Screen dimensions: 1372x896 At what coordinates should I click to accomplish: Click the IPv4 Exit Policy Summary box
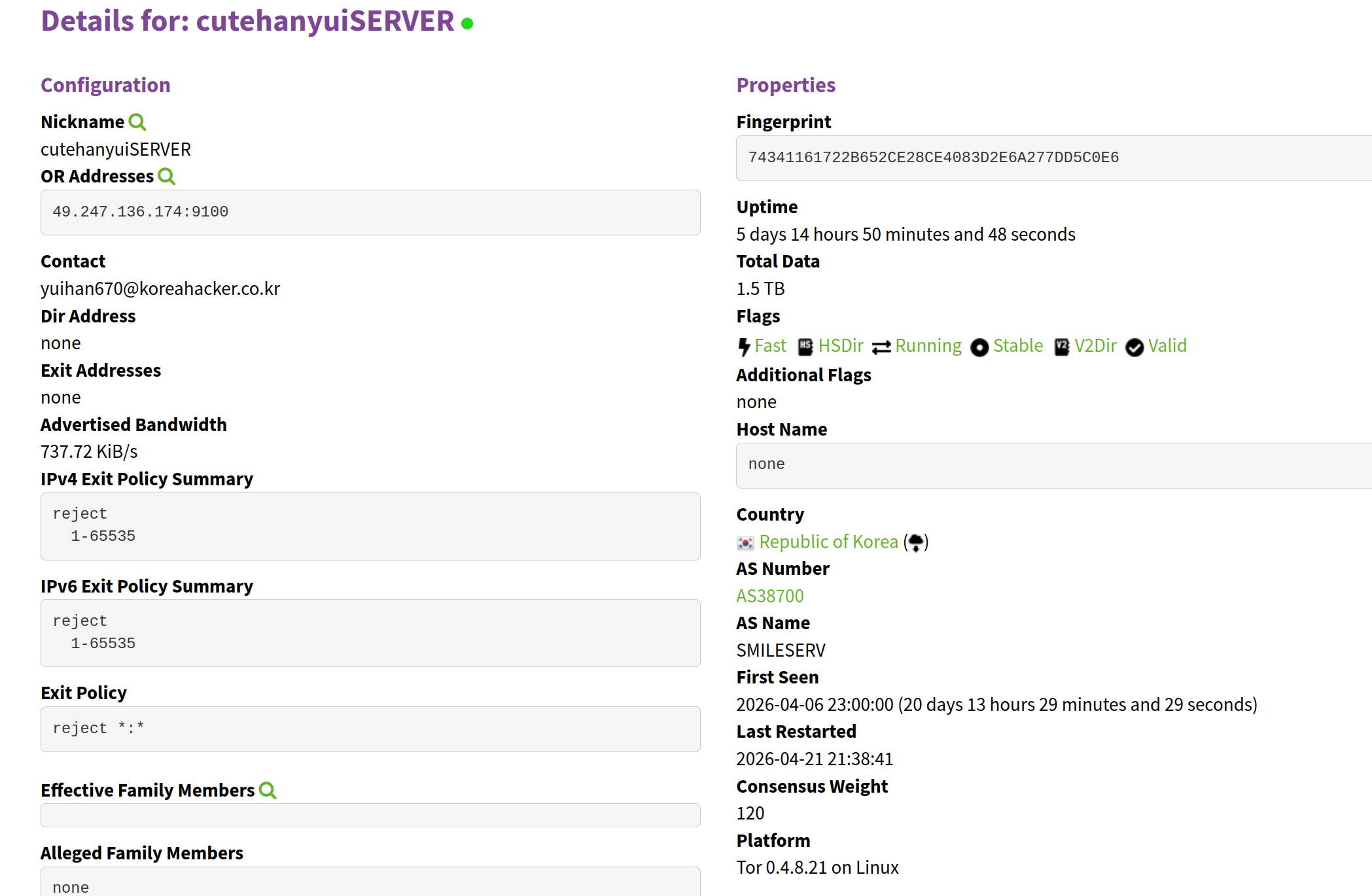point(370,526)
